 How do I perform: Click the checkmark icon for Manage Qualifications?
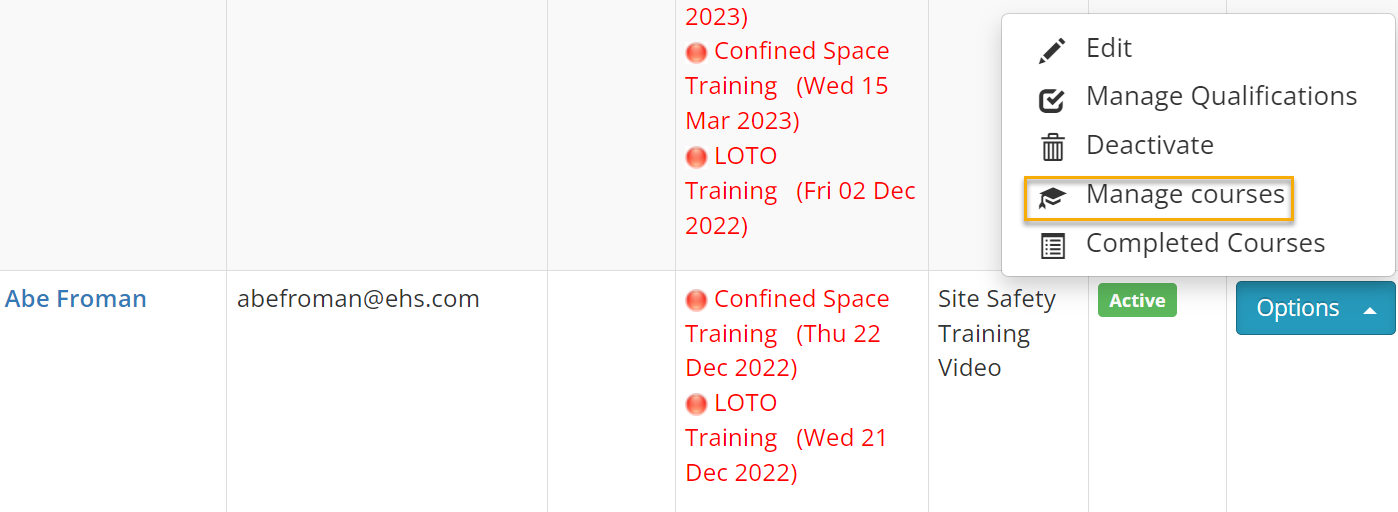[1052, 99]
